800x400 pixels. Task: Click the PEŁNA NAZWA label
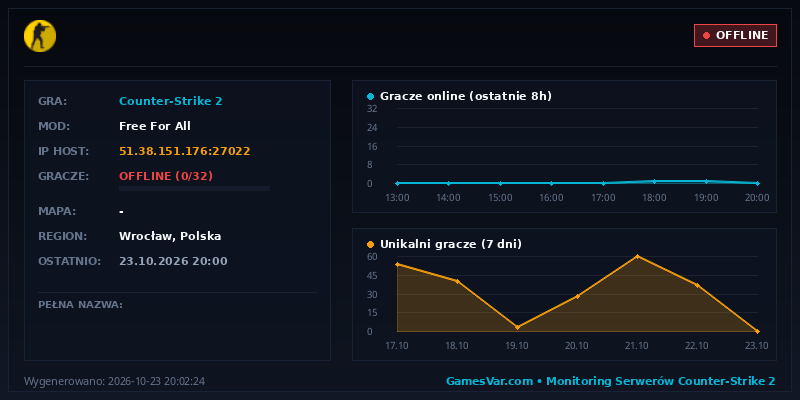(81, 305)
